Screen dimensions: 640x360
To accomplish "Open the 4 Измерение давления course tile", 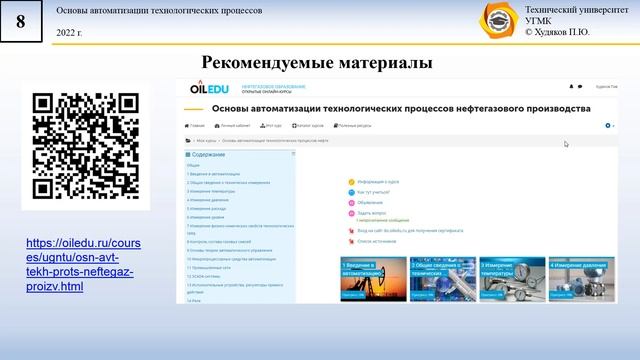I will [582, 279].
